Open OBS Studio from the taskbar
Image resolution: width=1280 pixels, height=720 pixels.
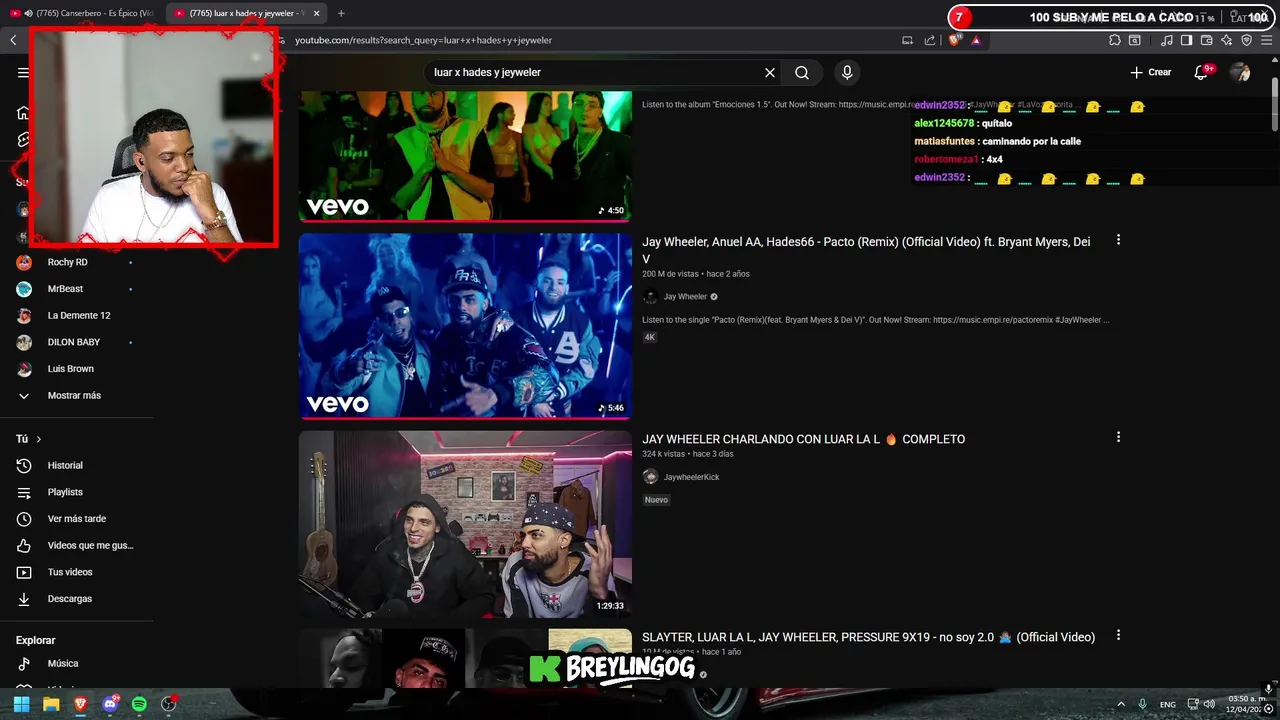[x=169, y=704]
